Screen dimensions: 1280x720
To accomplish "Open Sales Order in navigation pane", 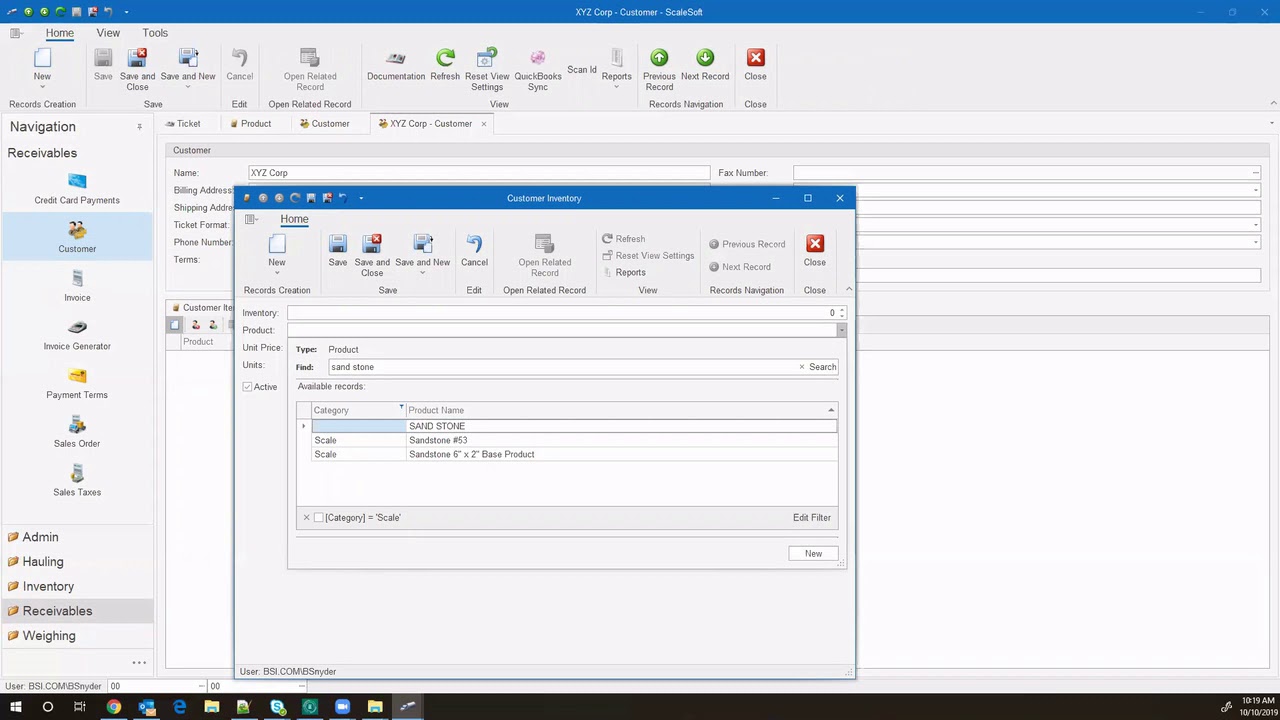I will (x=77, y=432).
